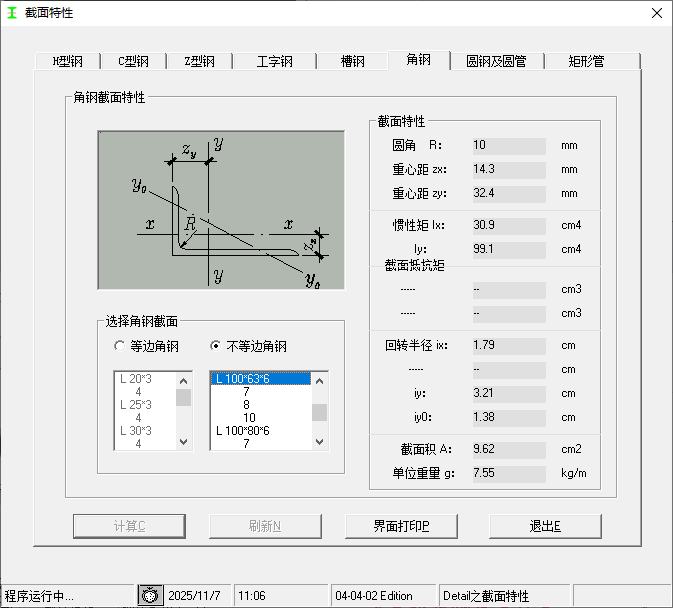Click the 回转半径 ix field showing 1.79
673x608 pixels.
click(x=509, y=345)
